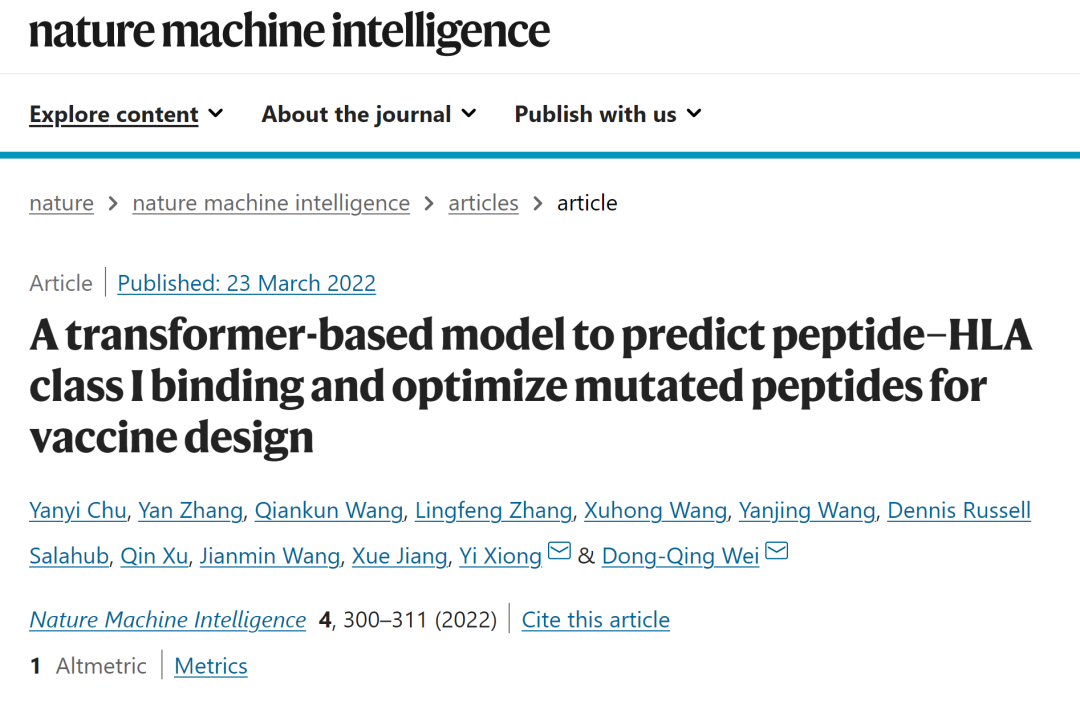The image size is (1080, 701).
Task: Navigate to articles breadcrumb
Action: pos(483,203)
